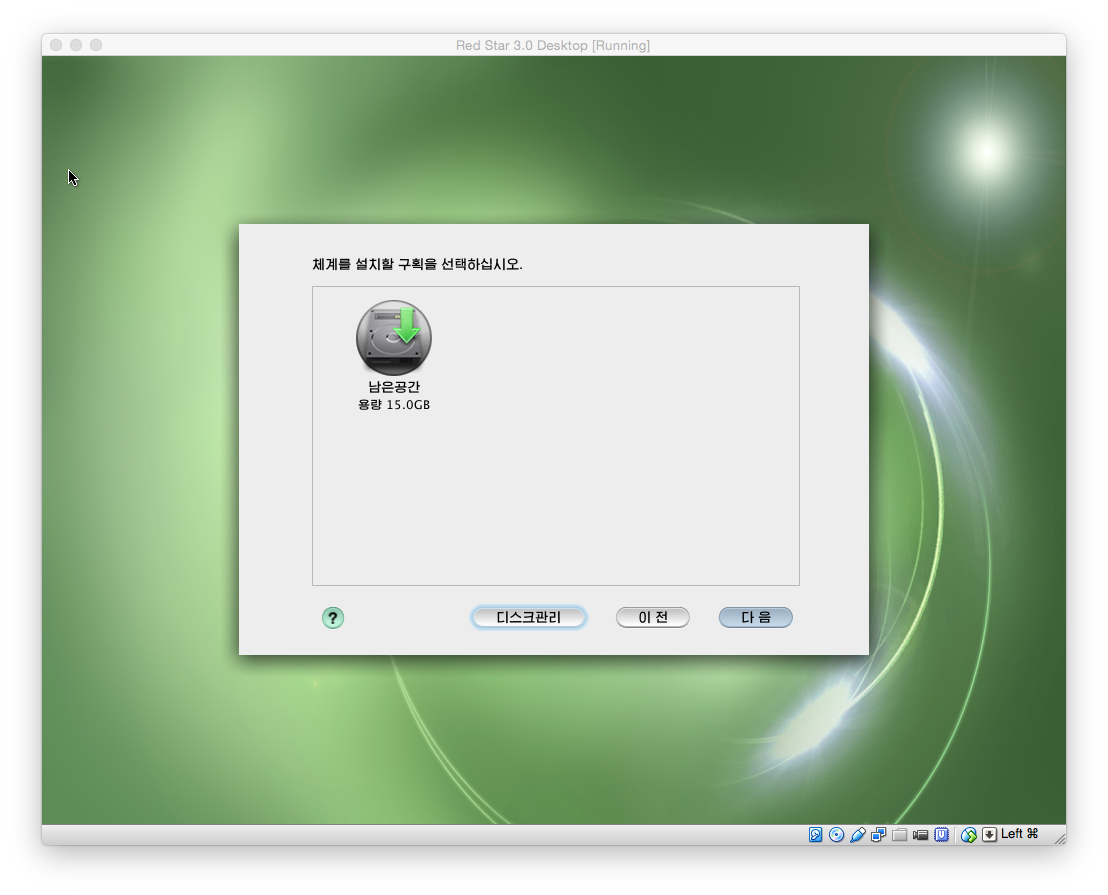This screenshot has height=895, width=1108.
Task: Click the optical CD drive status icon
Action: pyautogui.click(x=837, y=835)
